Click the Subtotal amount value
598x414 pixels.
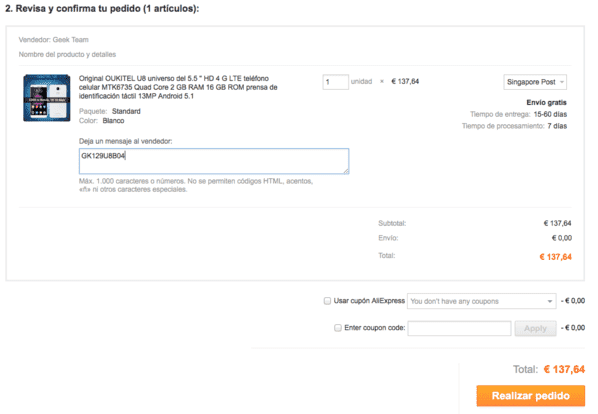pos(557,223)
